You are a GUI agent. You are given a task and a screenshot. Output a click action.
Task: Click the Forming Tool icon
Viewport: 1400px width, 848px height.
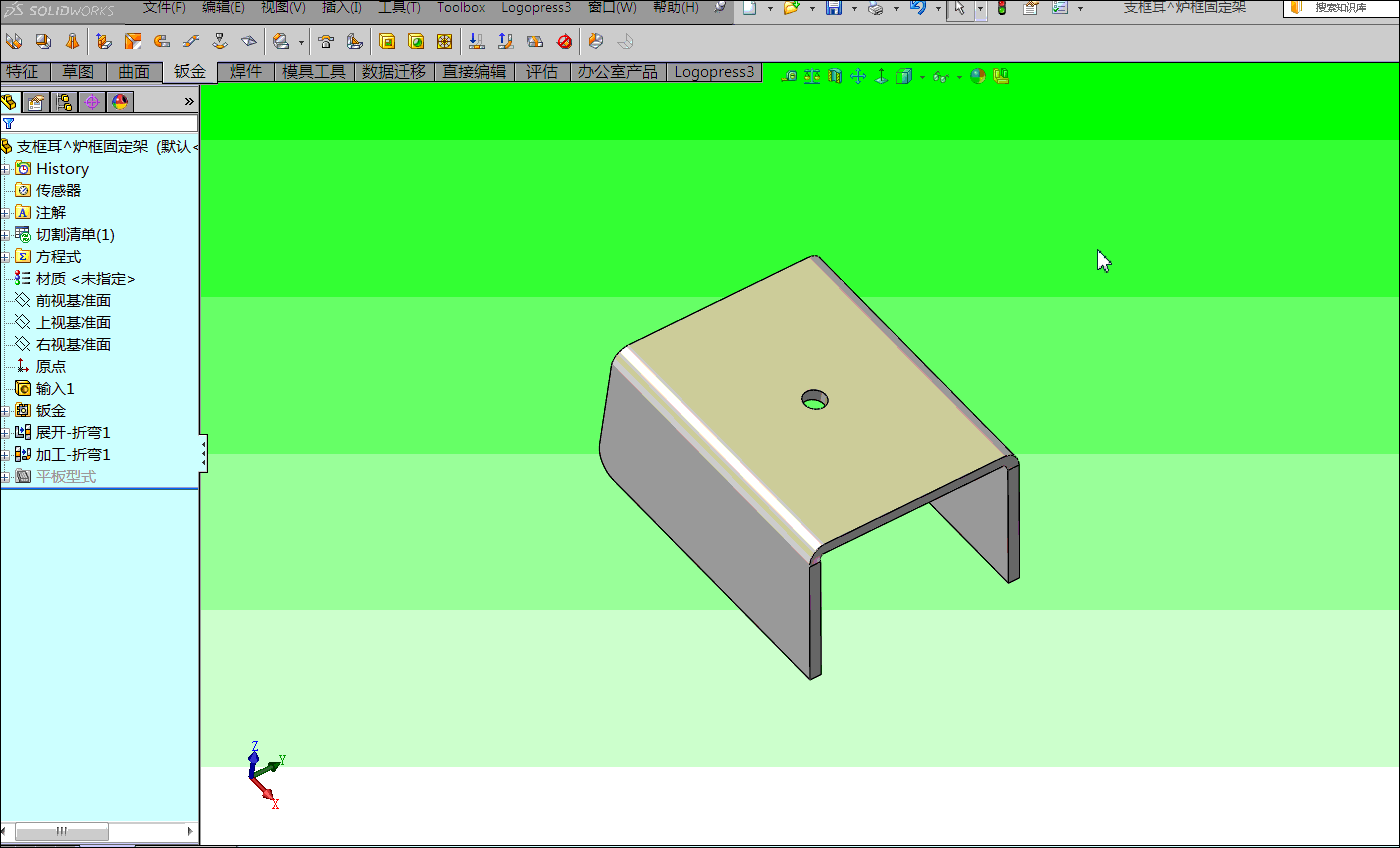point(325,42)
